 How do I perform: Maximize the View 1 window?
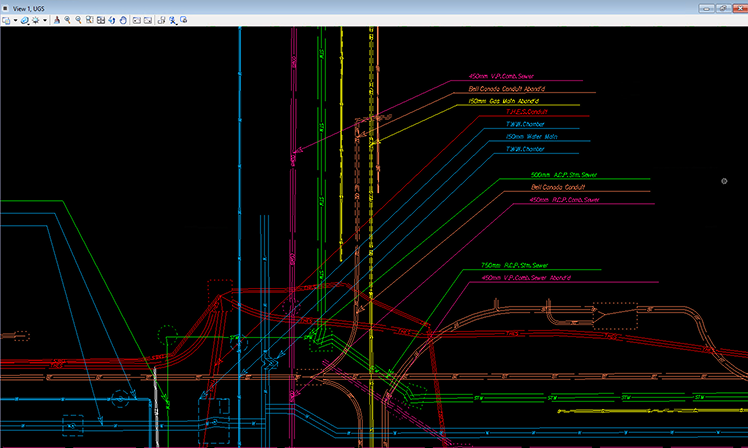[723, 6]
